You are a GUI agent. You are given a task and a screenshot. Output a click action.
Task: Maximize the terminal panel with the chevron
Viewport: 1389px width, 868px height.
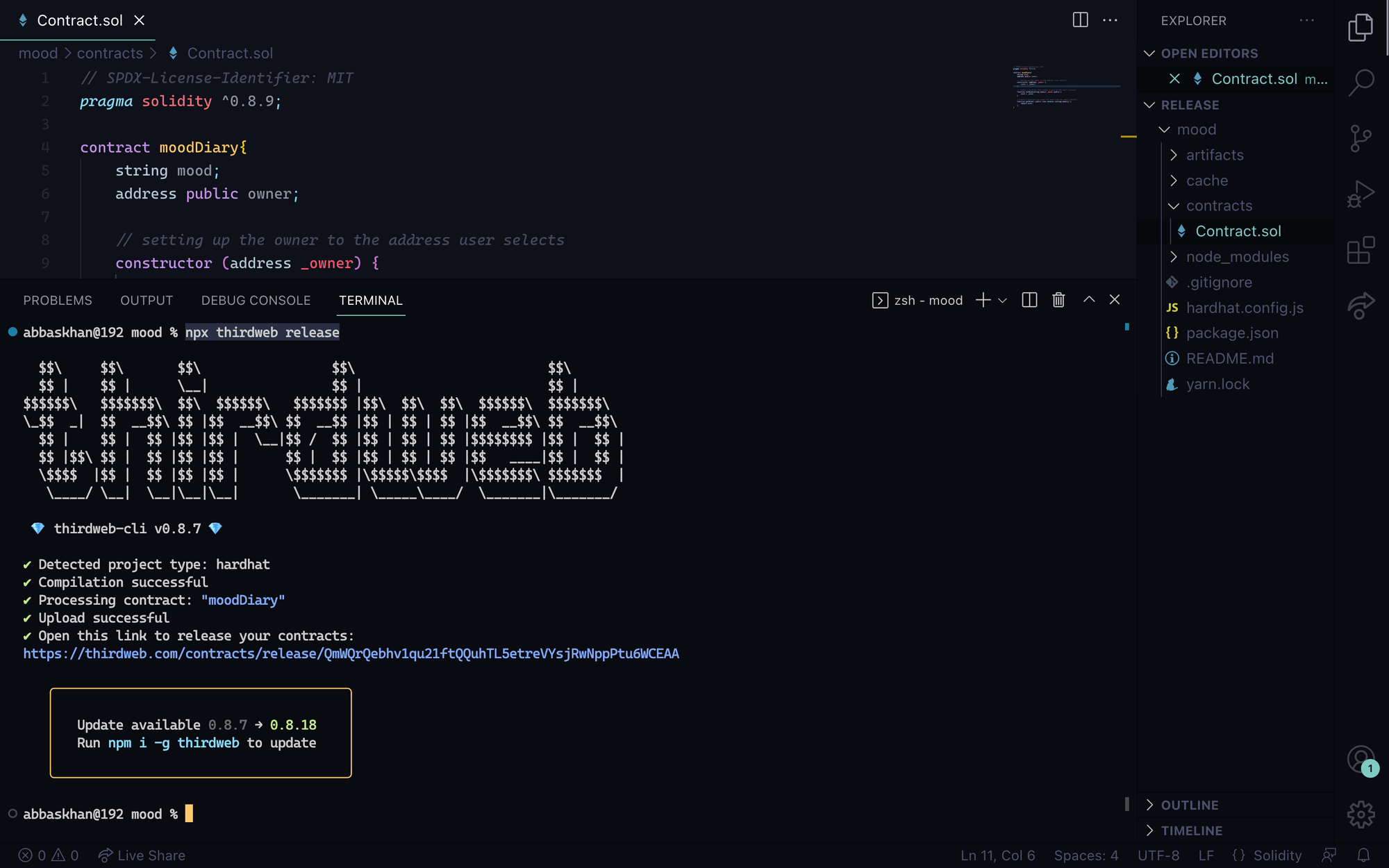click(1088, 300)
